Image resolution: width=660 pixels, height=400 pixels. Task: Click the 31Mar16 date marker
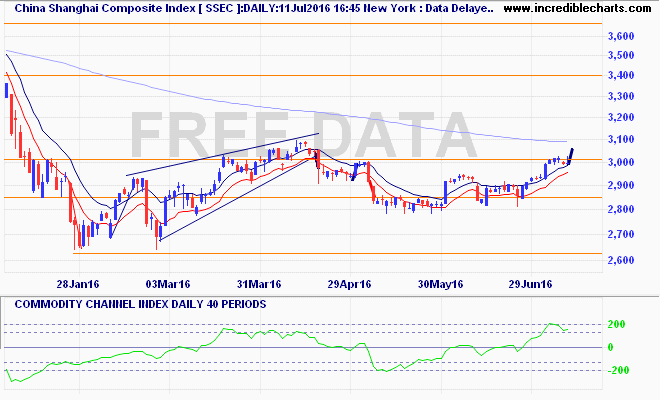(x=259, y=284)
